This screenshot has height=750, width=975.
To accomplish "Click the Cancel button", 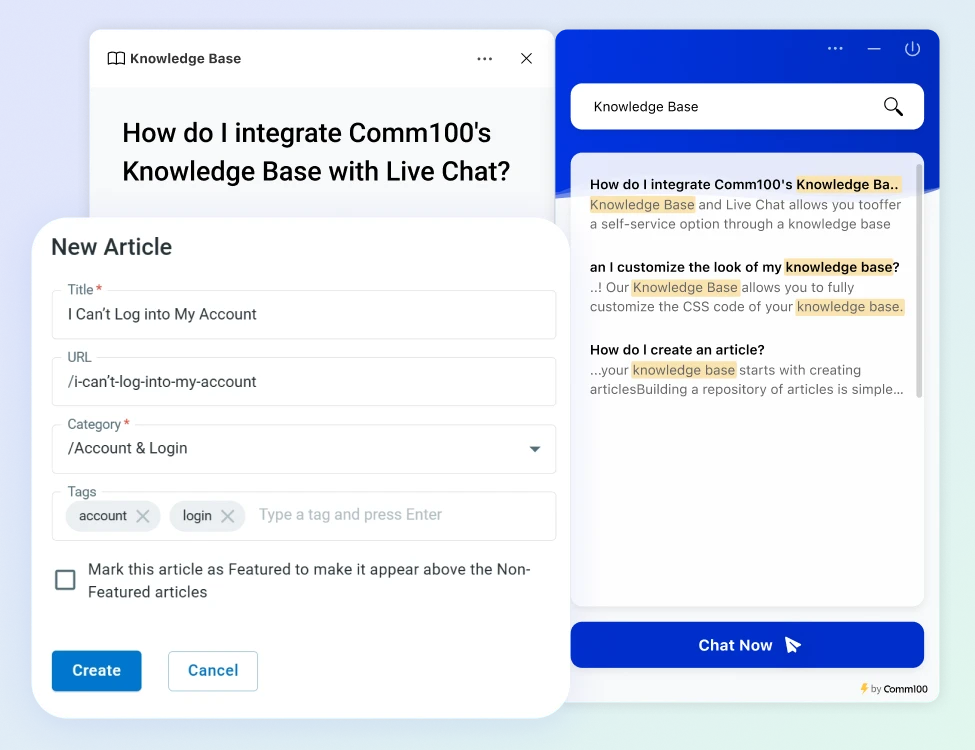I will pos(213,671).
